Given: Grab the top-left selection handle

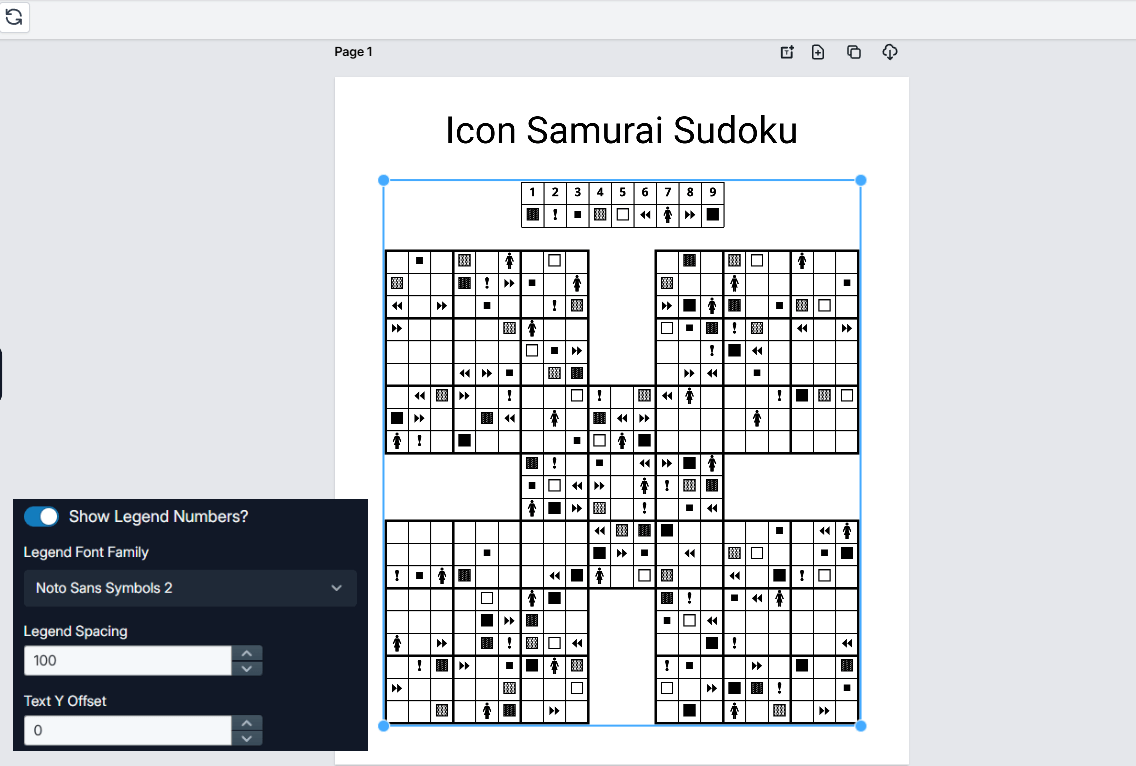Looking at the screenshot, I should coord(383,180).
